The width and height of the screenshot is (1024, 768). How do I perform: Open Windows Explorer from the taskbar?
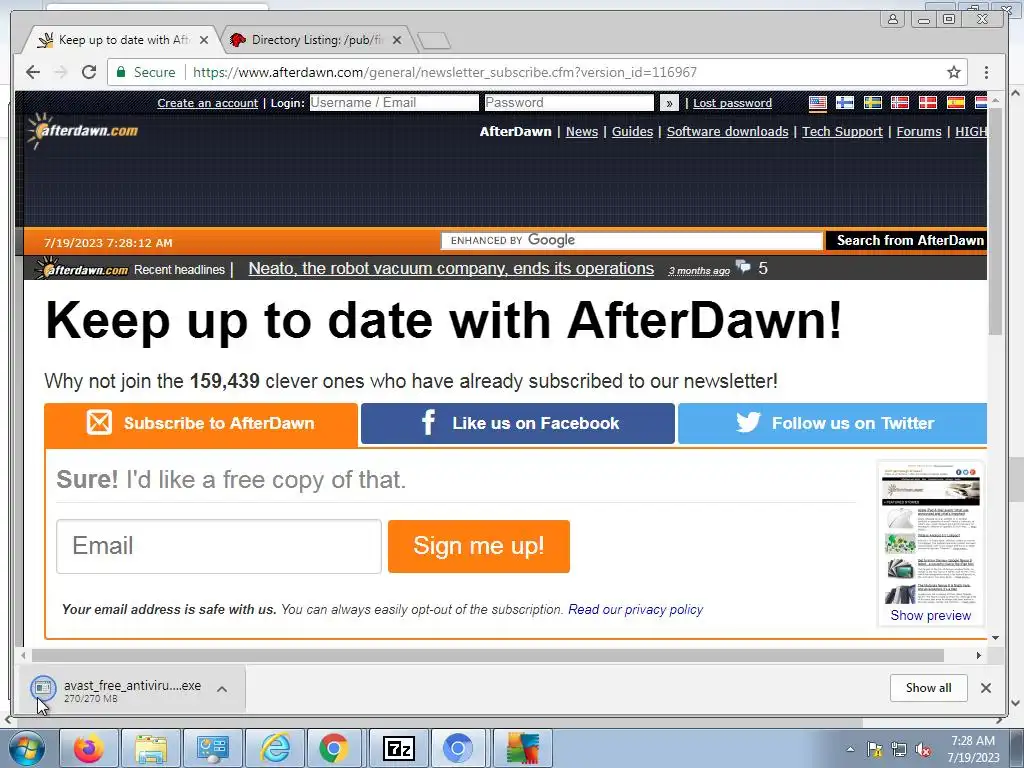151,748
